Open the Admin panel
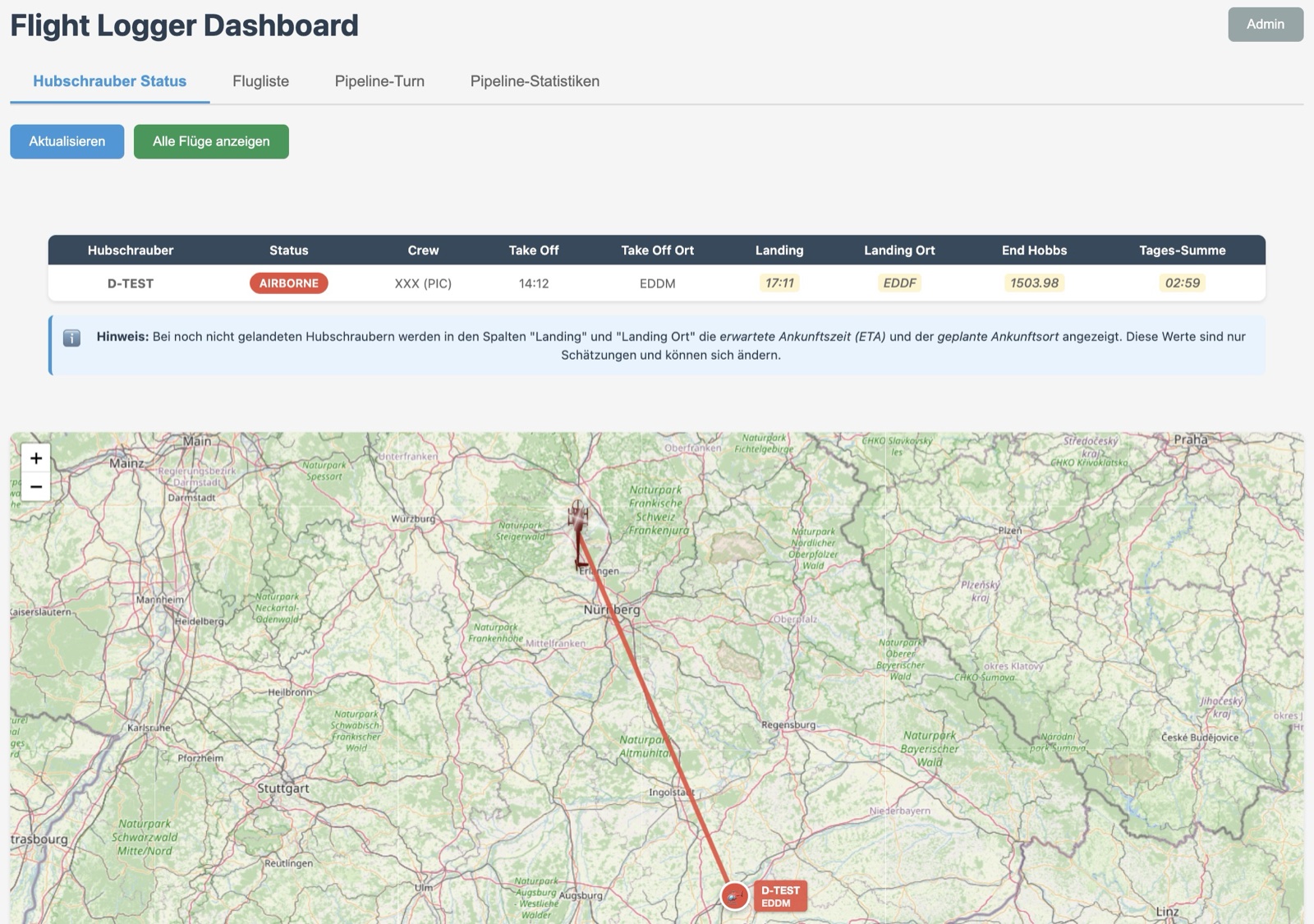 1265,24
